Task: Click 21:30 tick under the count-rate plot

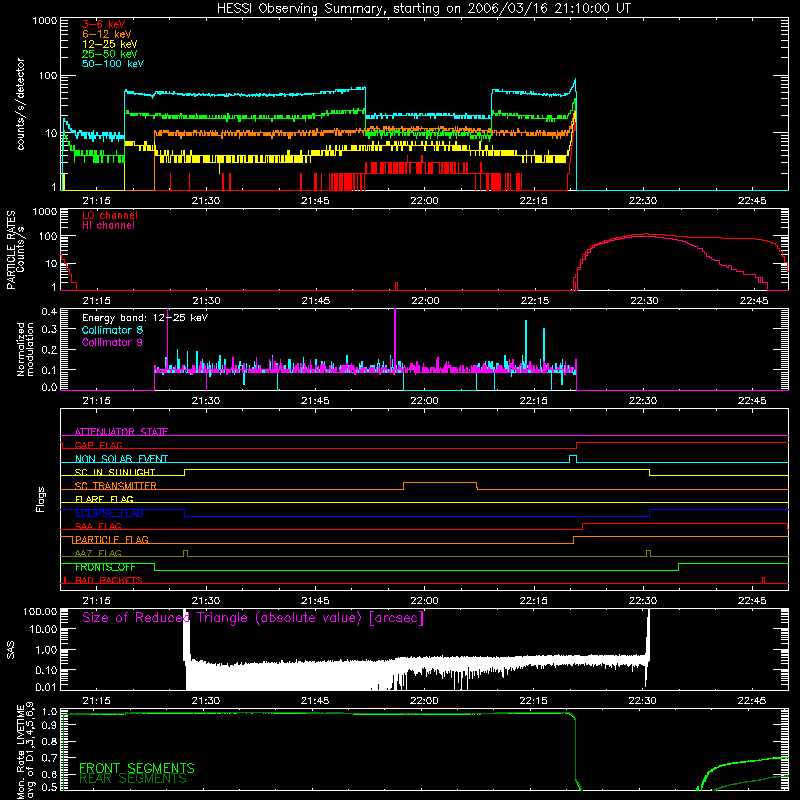Action: [206, 201]
